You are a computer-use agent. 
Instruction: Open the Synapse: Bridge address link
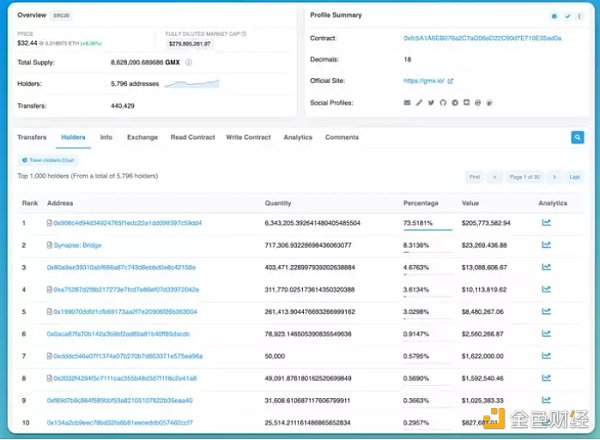coord(80,243)
